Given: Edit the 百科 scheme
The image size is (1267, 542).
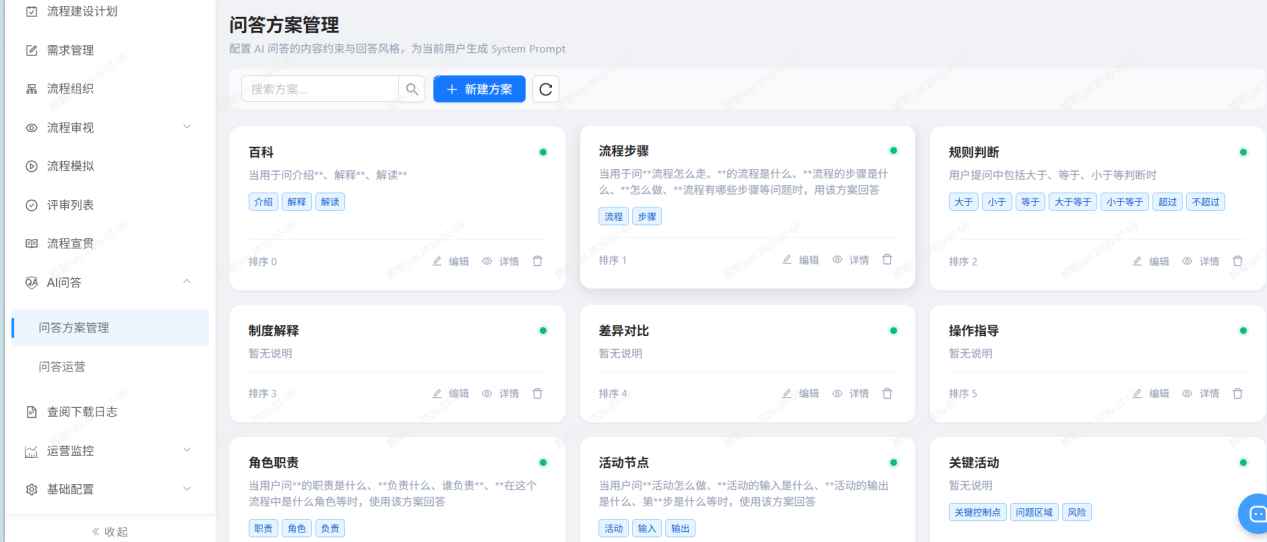Looking at the screenshot, I should 451,261.
